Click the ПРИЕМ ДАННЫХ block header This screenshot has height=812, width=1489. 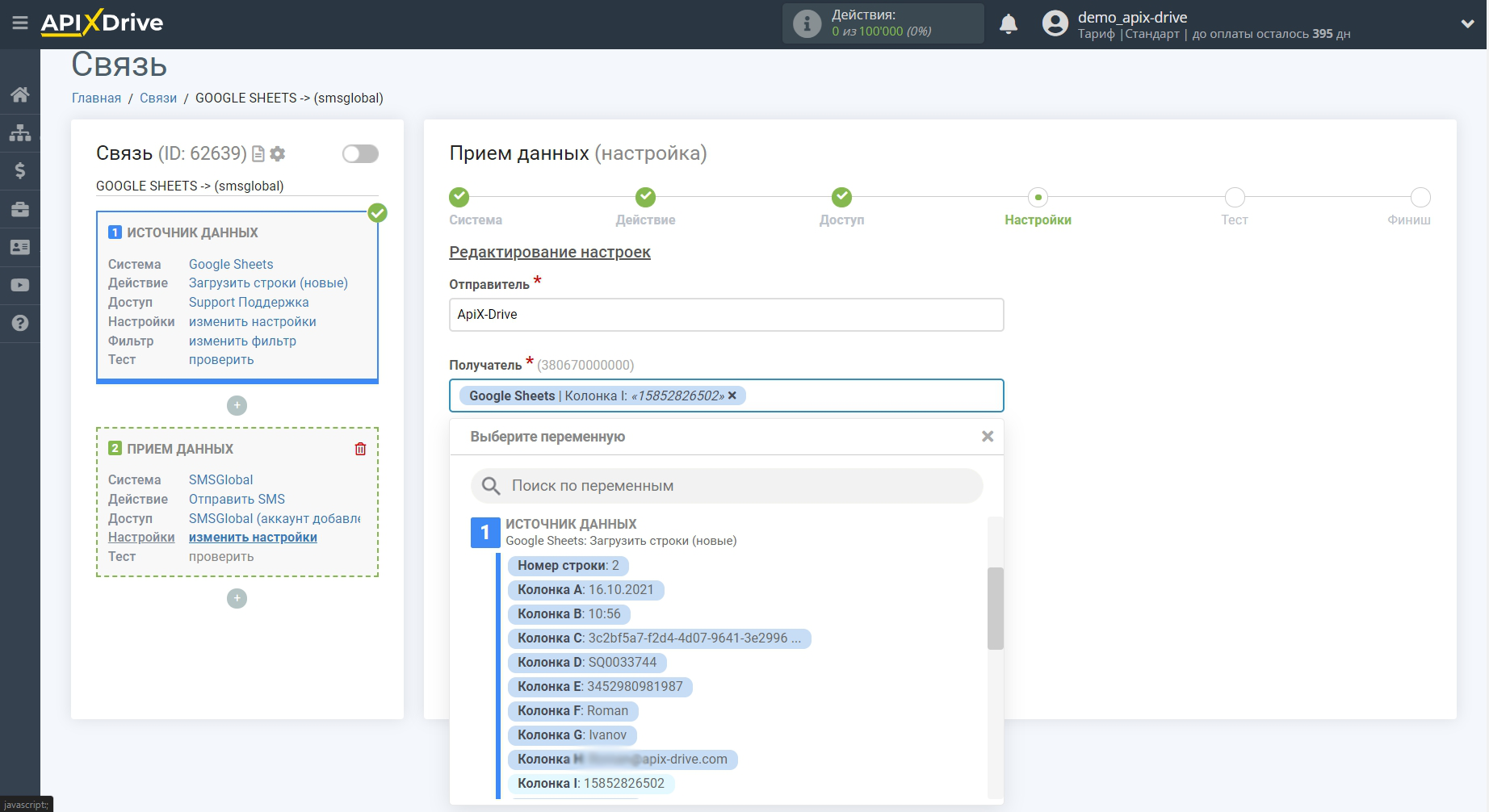pos(180,449)
